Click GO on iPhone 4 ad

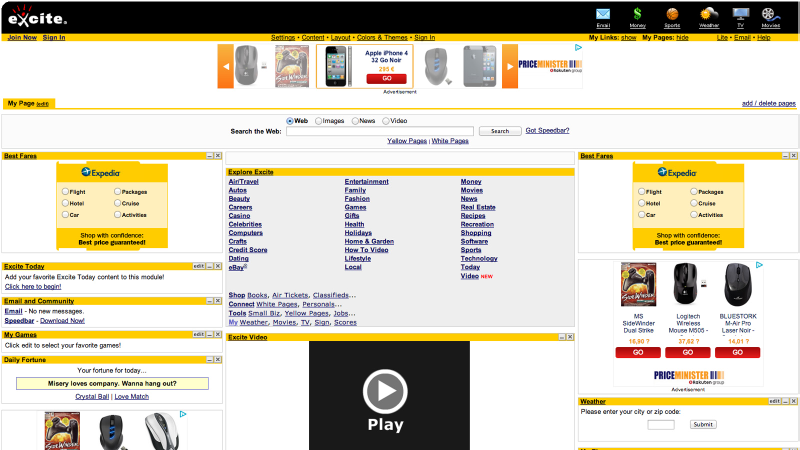point(387,79)
